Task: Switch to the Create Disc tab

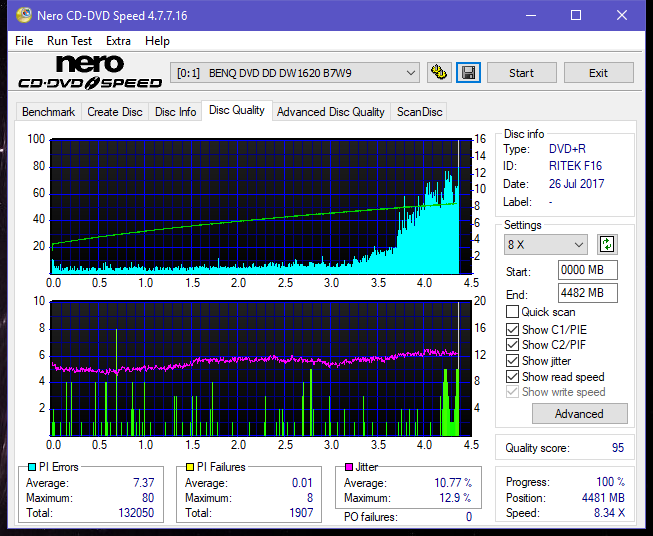Action: tap(115, 112)
